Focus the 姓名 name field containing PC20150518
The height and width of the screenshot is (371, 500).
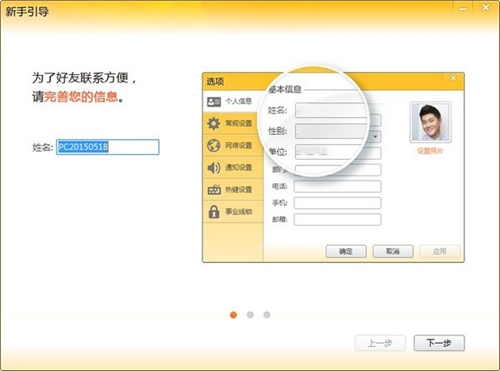pyautogui.click(x=108, y=147)
